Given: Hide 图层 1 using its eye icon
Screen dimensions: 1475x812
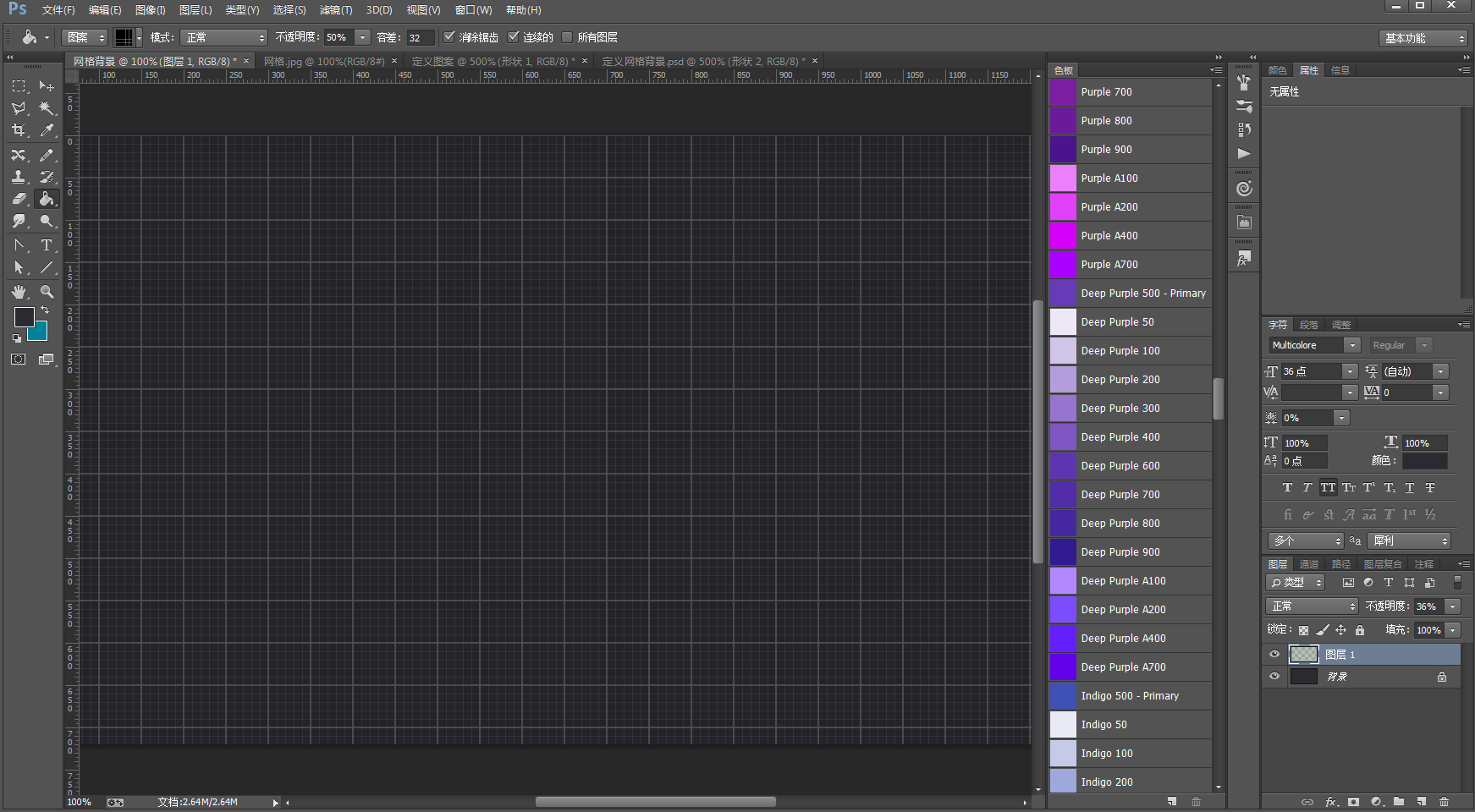Looking at the screenshot, I should [x=1274, y=655].
